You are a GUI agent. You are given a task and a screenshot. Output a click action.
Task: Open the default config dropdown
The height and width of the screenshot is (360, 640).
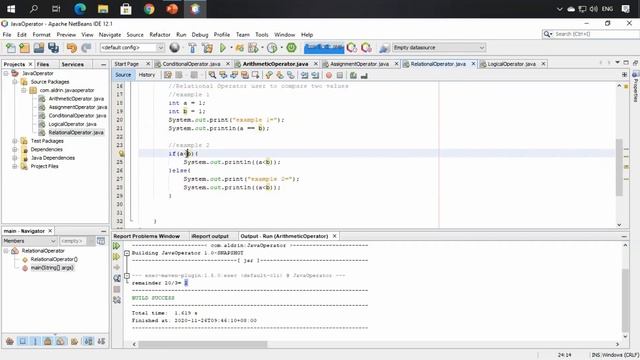[x=132, y=48]
